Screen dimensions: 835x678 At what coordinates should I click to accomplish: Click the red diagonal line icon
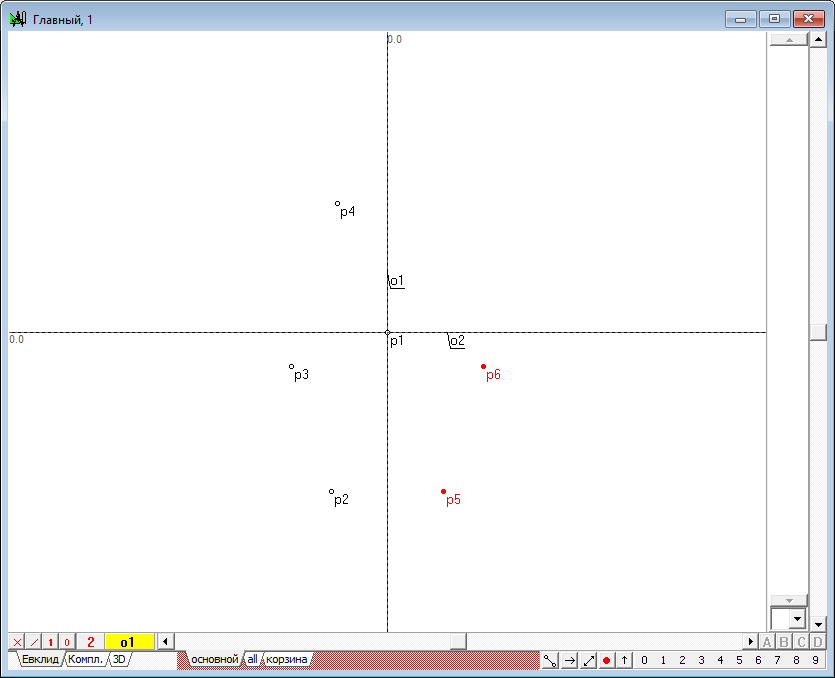click(34, 642)
